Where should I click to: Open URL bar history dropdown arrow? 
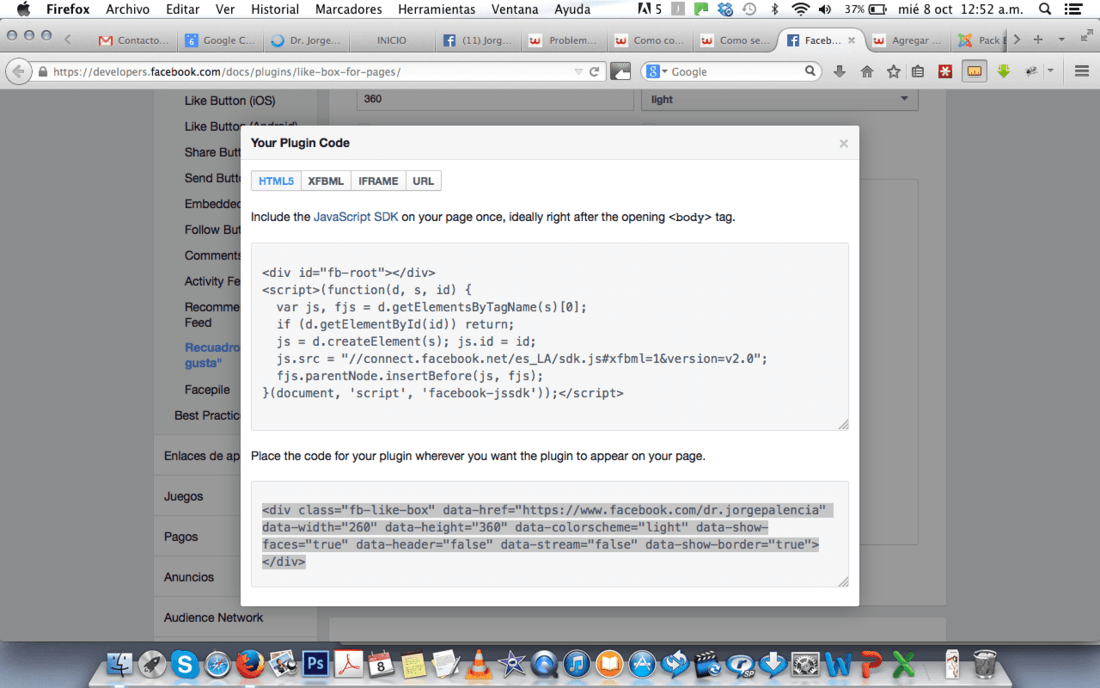578,72
